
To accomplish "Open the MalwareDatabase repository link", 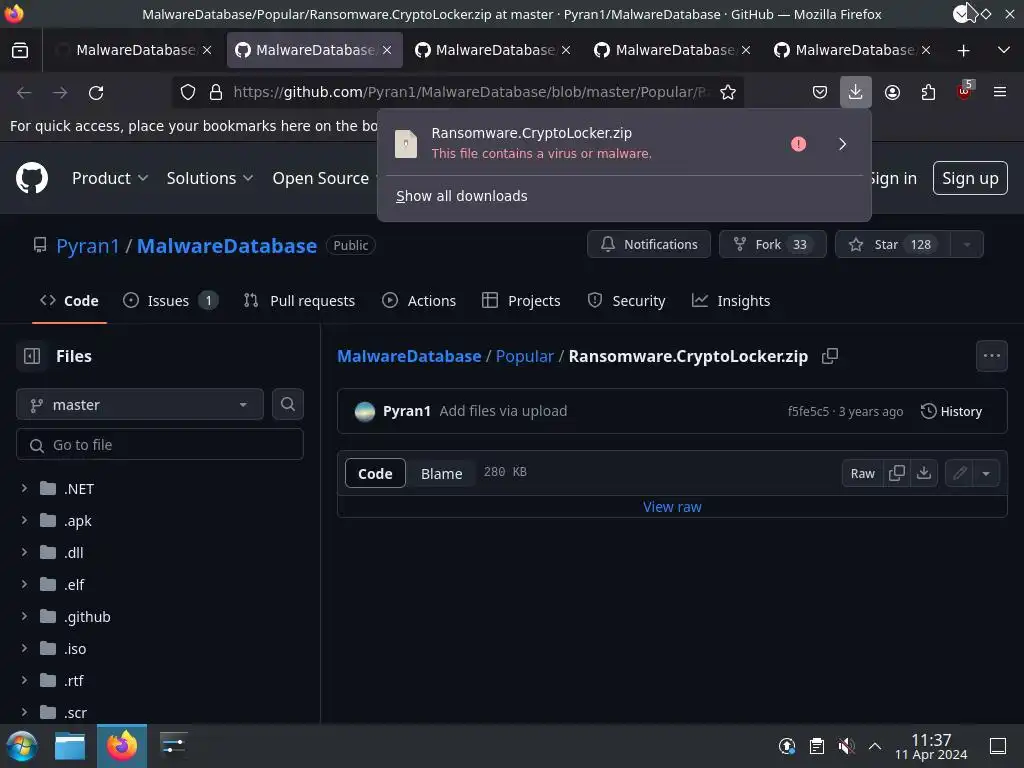I will 227,246.
